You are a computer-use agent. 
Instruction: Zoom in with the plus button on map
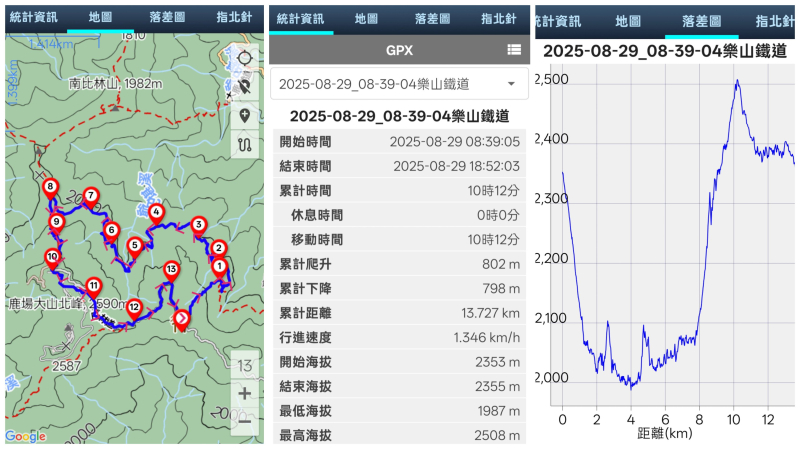point(245,393)
